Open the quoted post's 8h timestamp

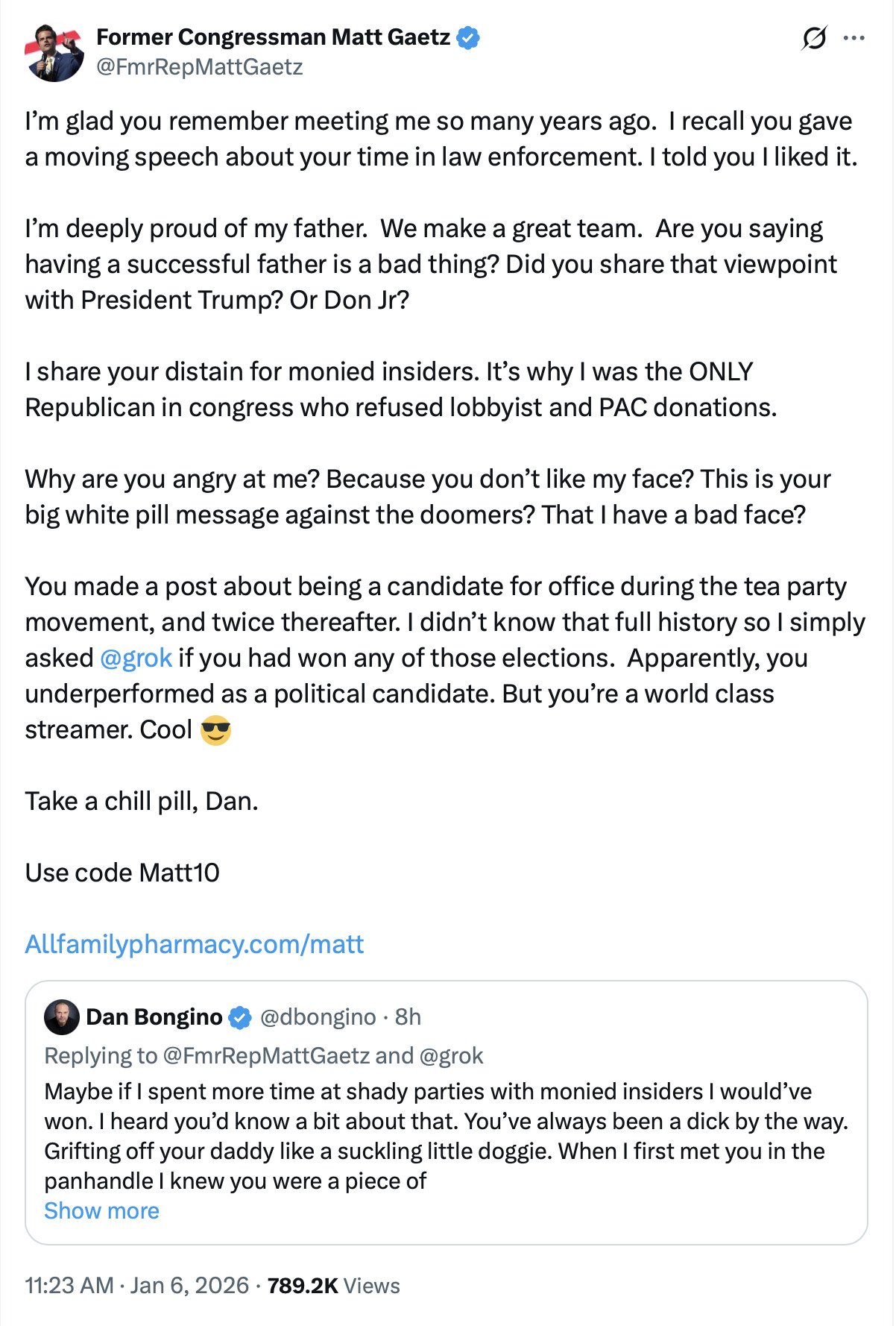coord(408,1017)
